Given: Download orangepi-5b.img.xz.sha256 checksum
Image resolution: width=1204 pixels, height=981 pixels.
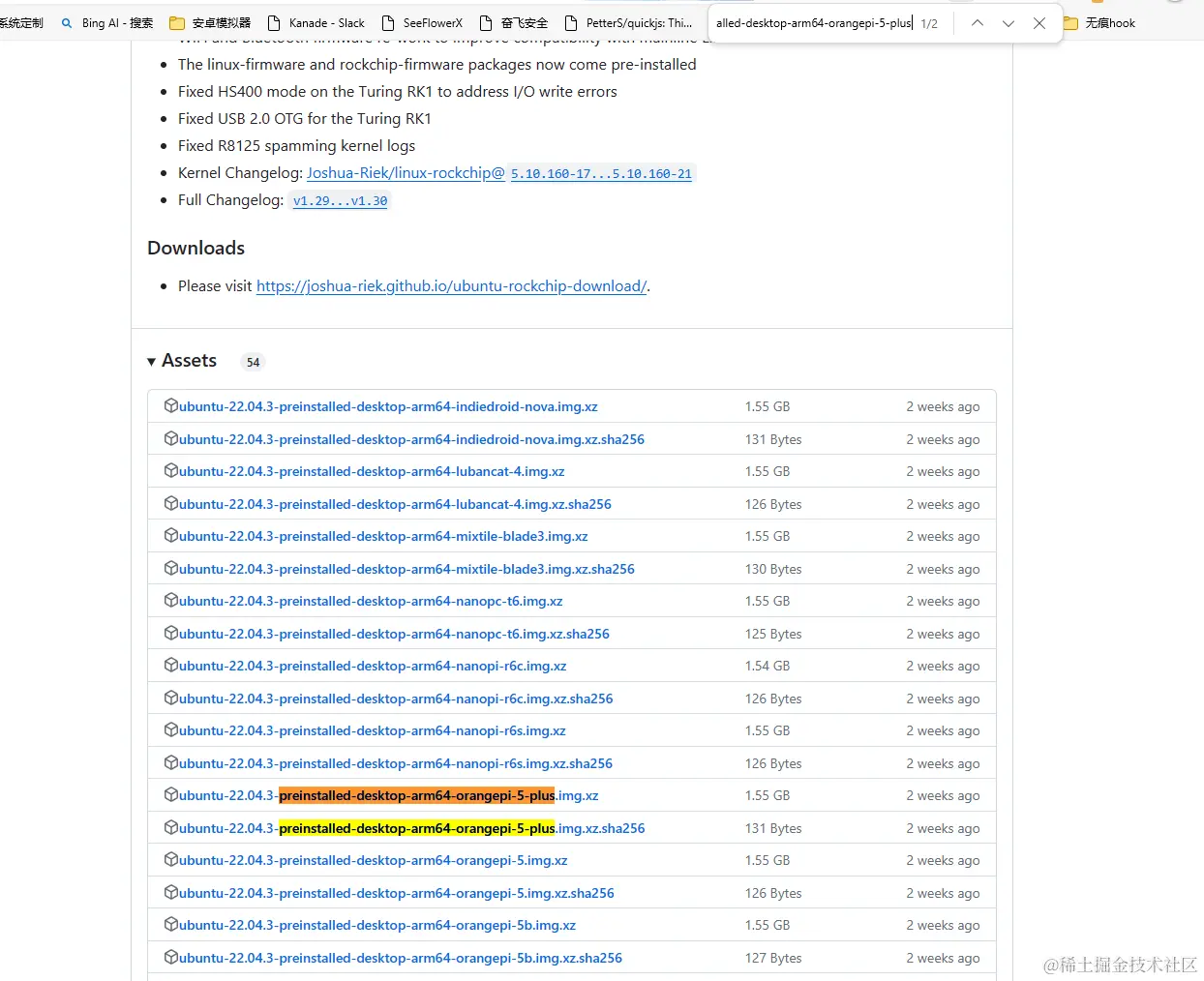Looking at the screenshot, I should tap(401, 958).
